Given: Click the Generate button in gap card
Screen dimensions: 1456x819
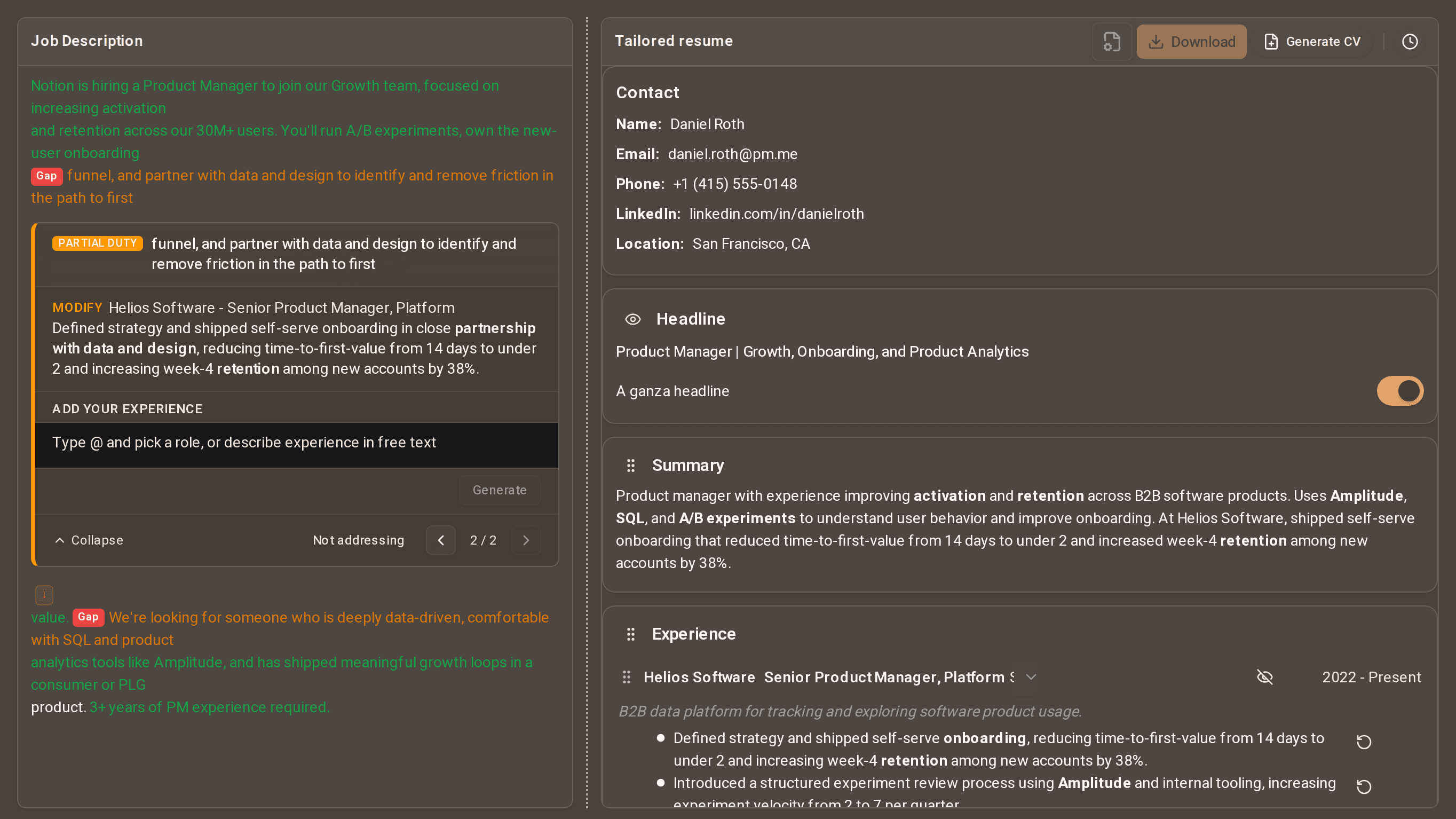Looking at the screenshot, I should tap(500, 490).
